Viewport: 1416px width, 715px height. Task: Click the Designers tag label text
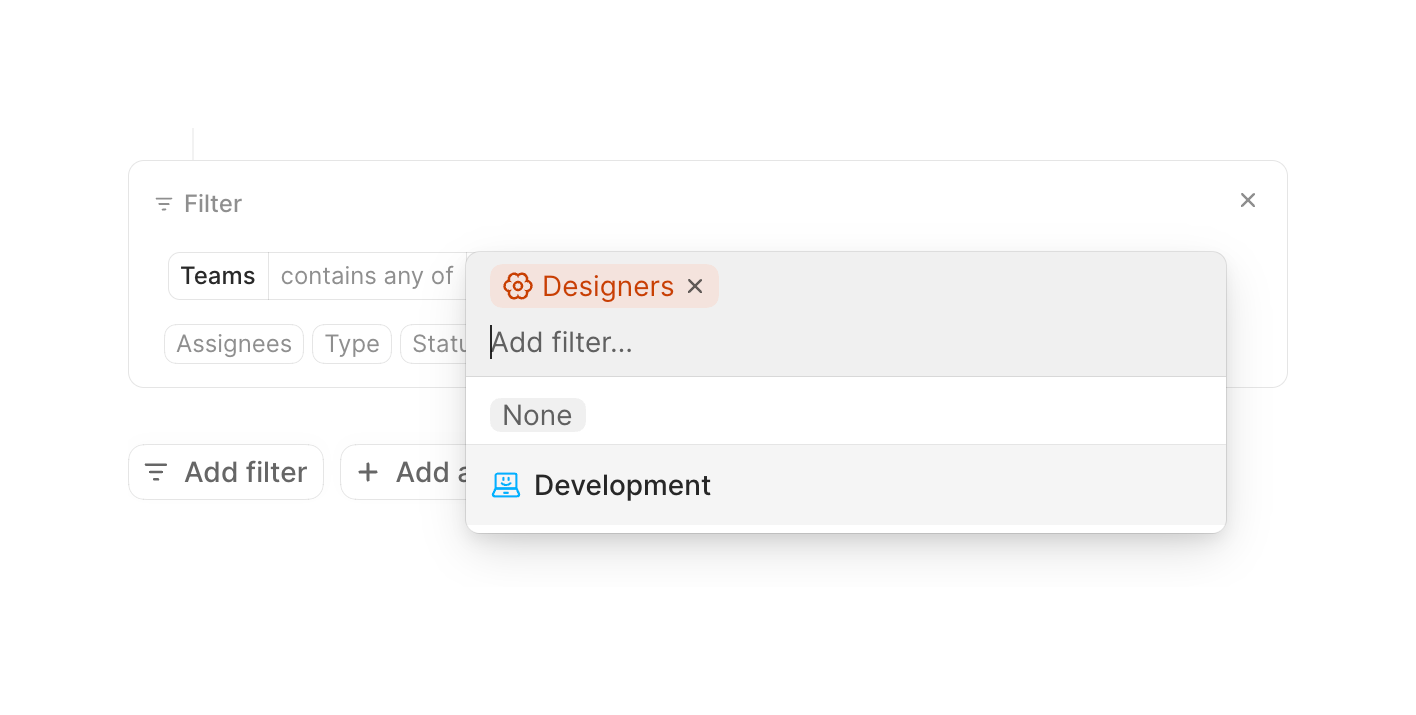608,286
